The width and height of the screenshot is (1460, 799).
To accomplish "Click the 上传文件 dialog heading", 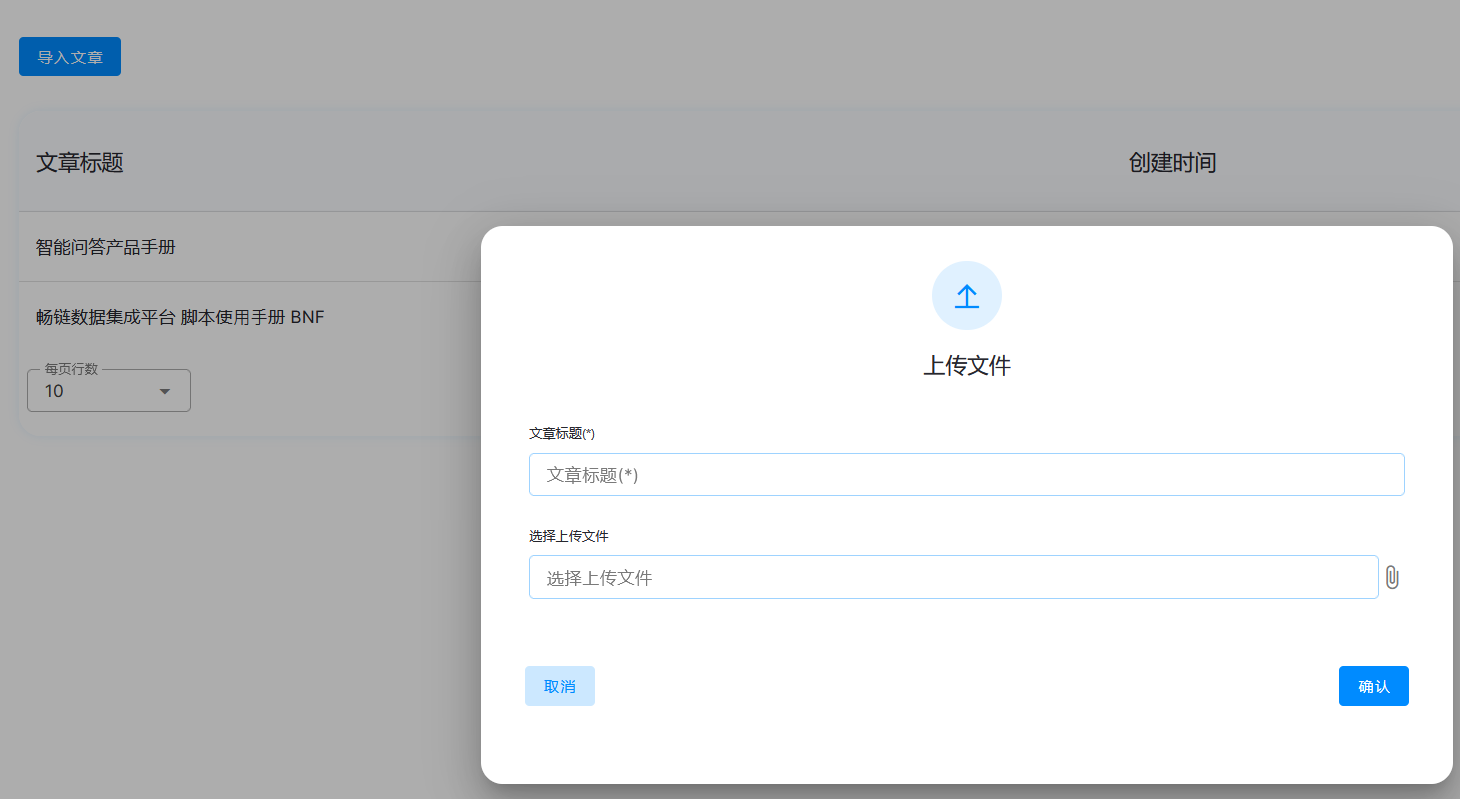I will point(966,366).
